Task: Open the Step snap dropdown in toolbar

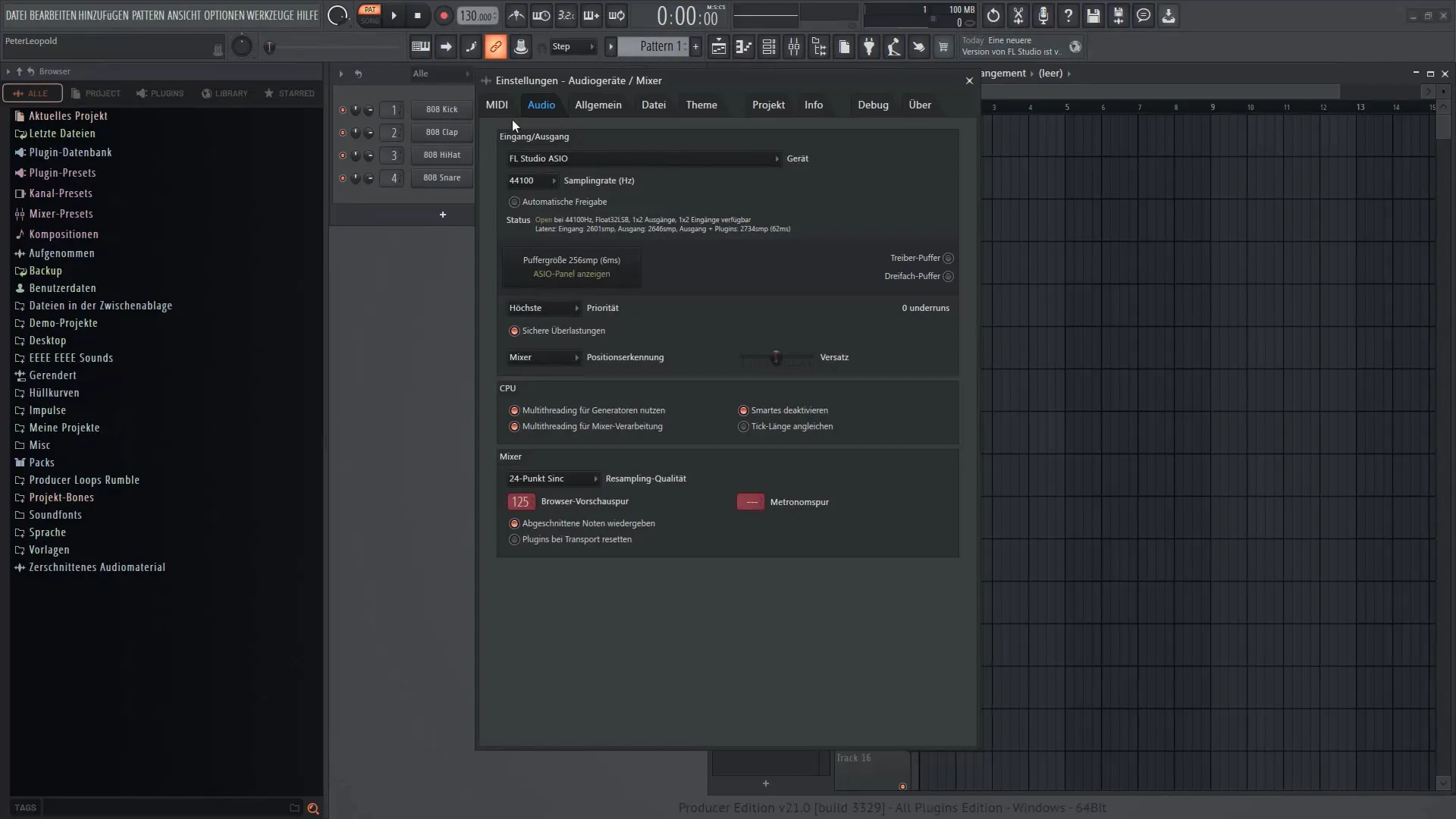Action: [x=573, y=47]
